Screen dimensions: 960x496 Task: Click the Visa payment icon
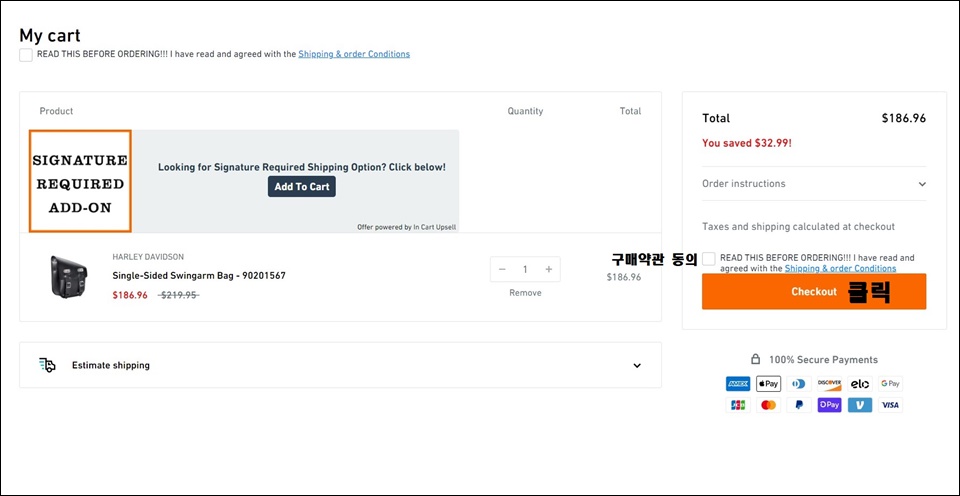pos(890,405)
